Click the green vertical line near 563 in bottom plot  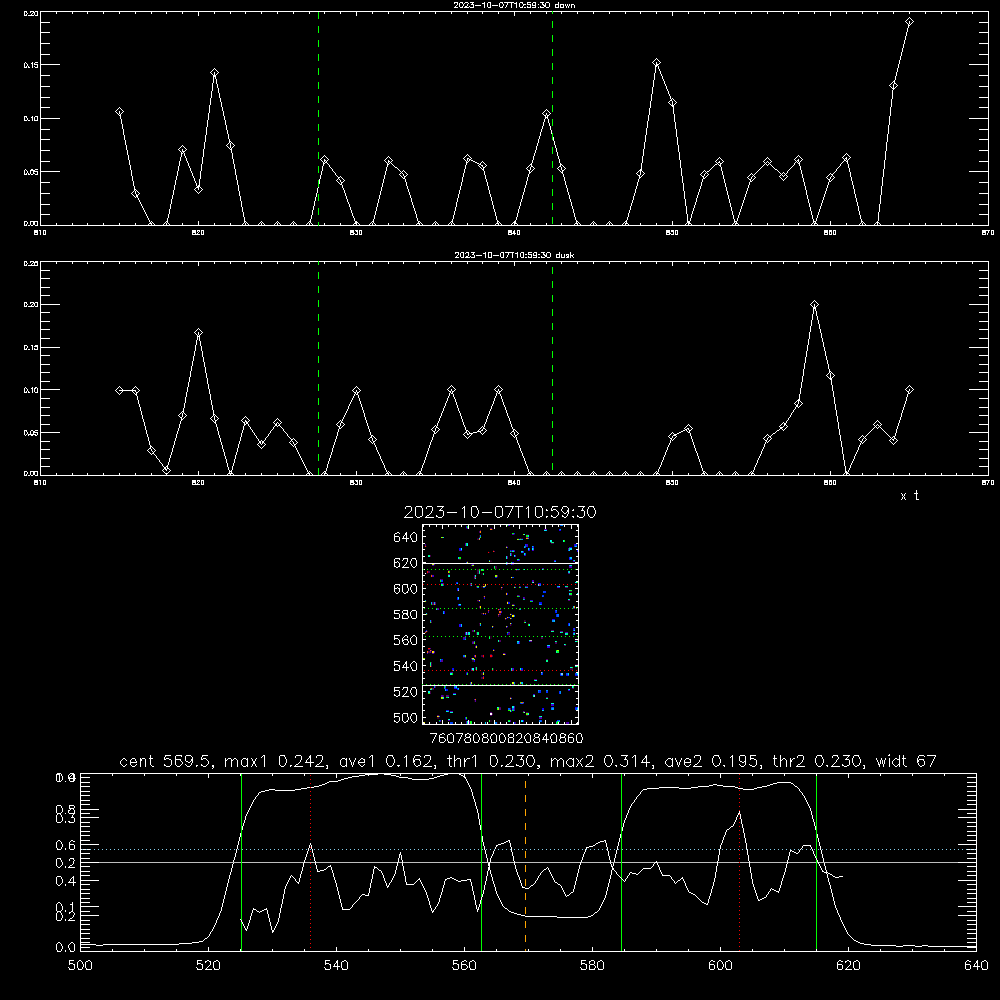coord(482,862)
